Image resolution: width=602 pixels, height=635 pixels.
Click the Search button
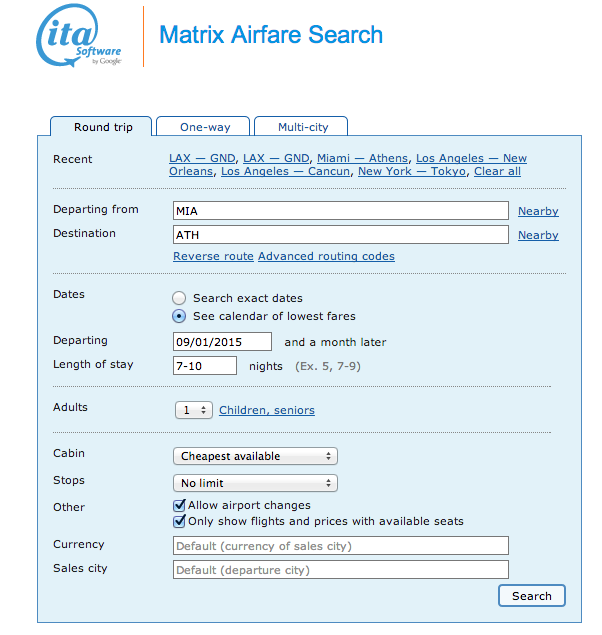[532, 596]
